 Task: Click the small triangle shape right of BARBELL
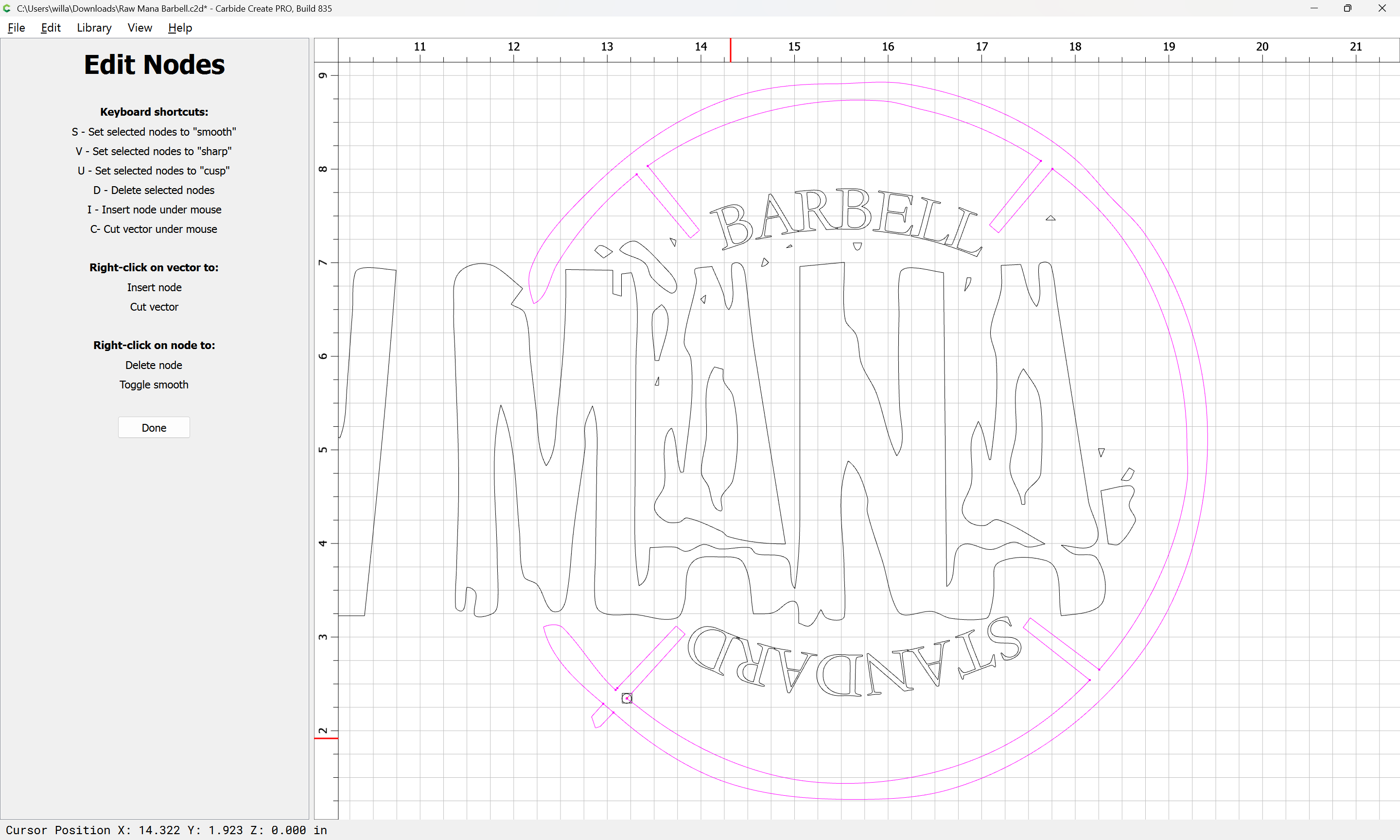[x=1050, y=218]
